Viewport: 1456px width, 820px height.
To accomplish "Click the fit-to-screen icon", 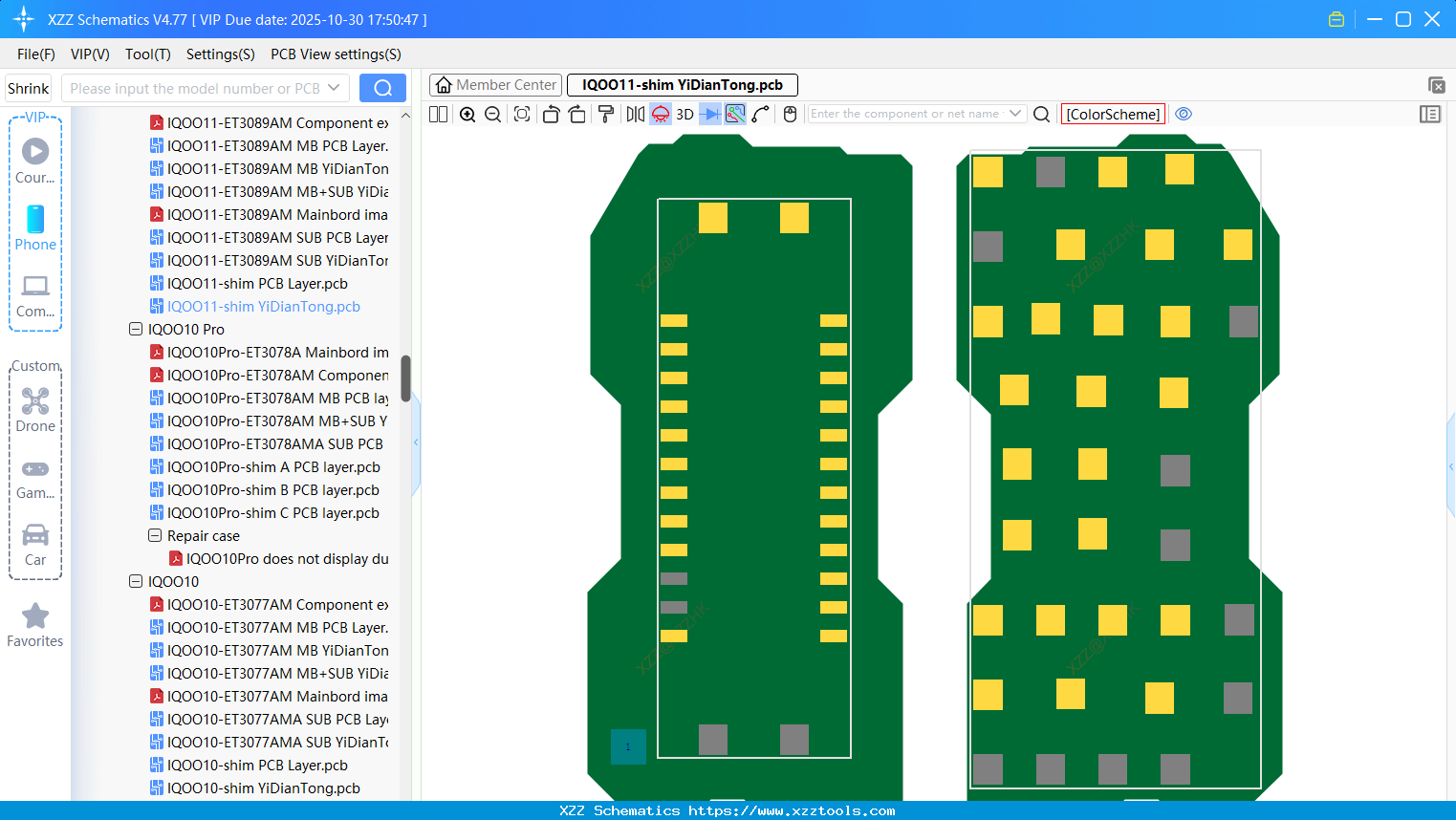I will pos(522,115).
